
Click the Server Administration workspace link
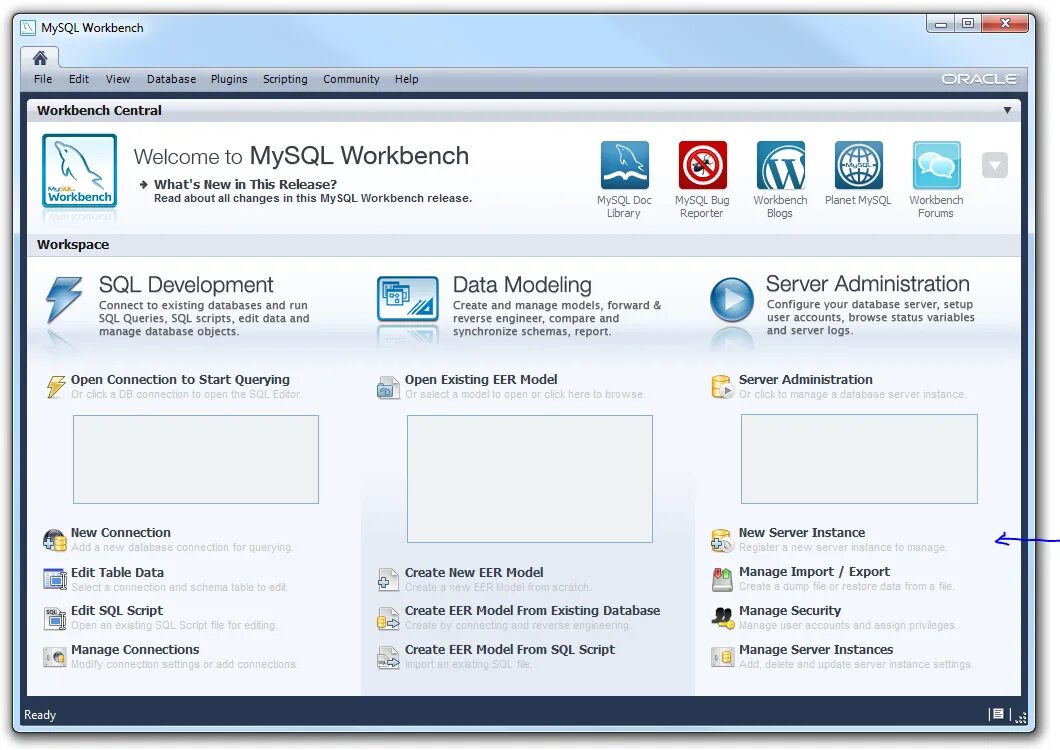pyautogui.click(x=805, y=379)
